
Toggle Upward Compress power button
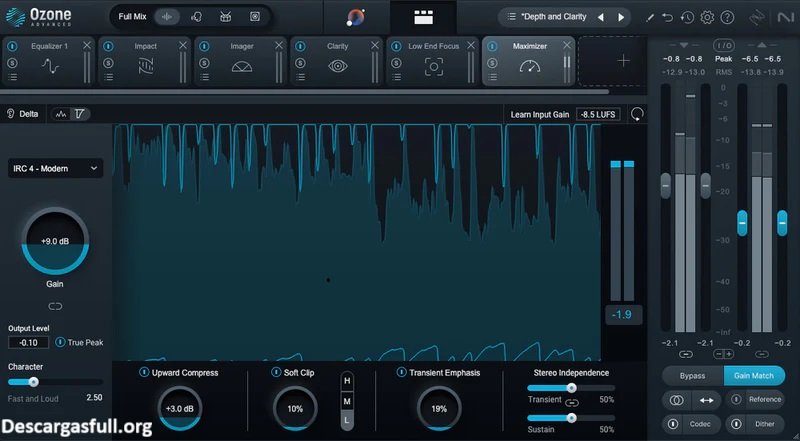pyautogui.click(x=144, y=373)
